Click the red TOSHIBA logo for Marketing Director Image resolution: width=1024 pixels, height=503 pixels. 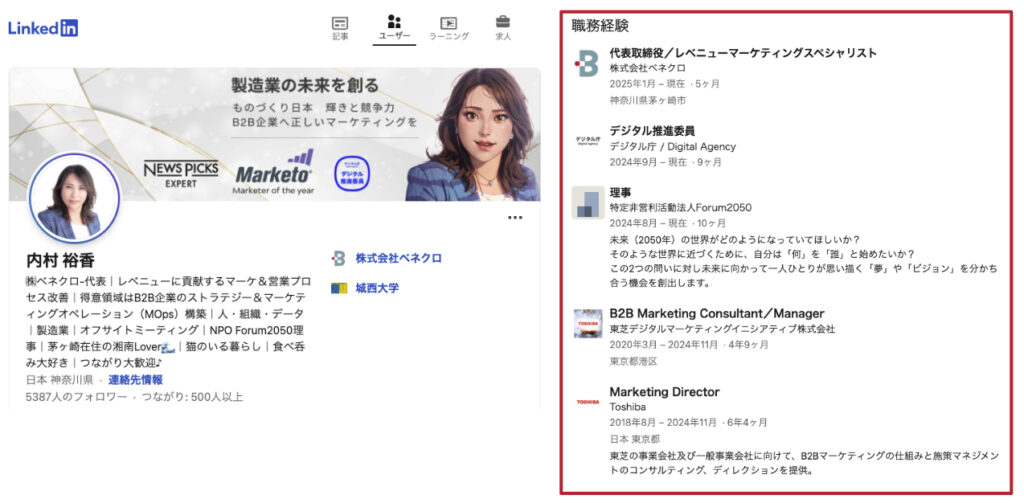(588, 402)
